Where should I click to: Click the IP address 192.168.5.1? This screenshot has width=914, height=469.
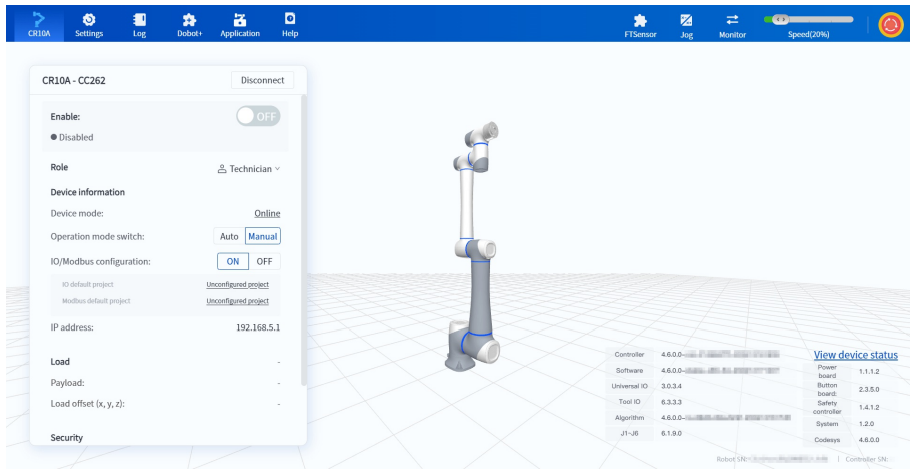(x=258, y=327)
